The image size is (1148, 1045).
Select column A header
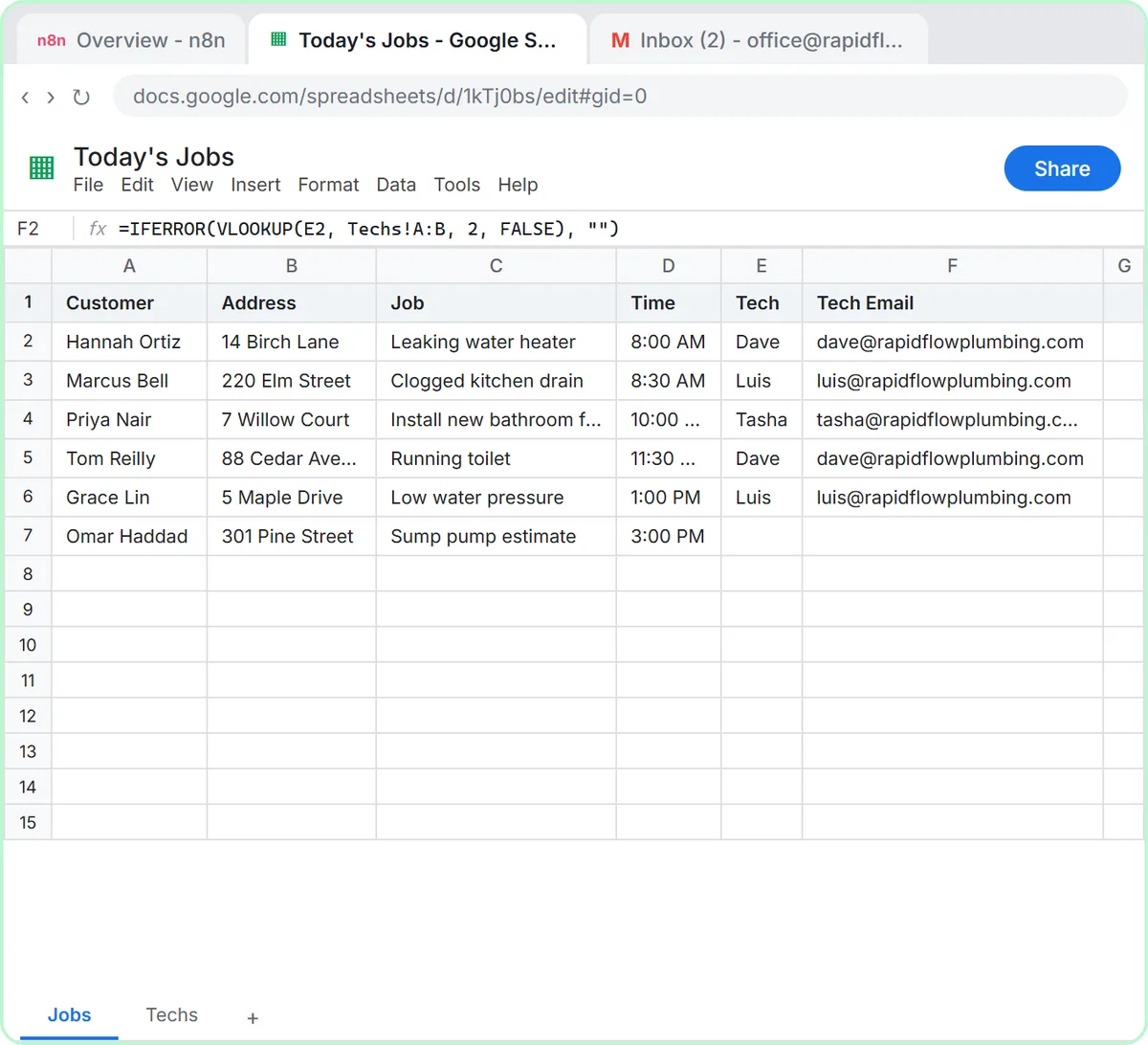point(129,266)
